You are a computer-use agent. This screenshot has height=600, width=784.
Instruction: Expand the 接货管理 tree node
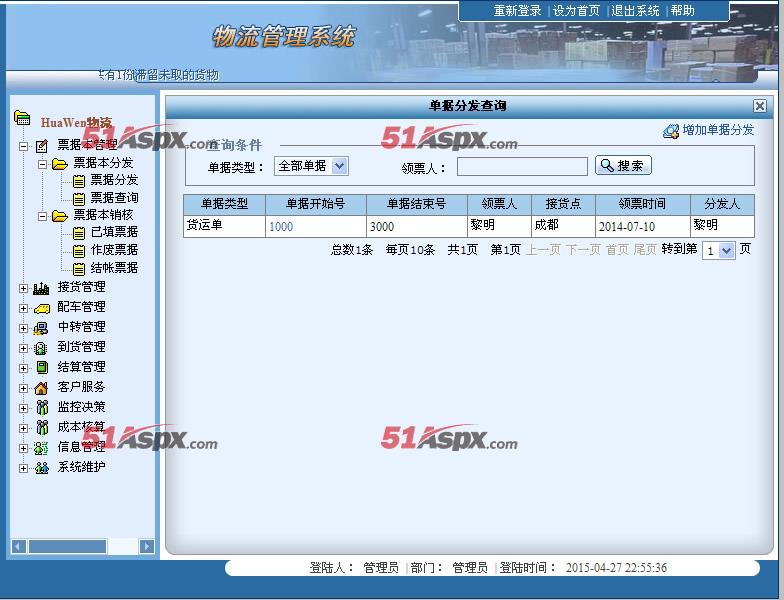point(24,288)
